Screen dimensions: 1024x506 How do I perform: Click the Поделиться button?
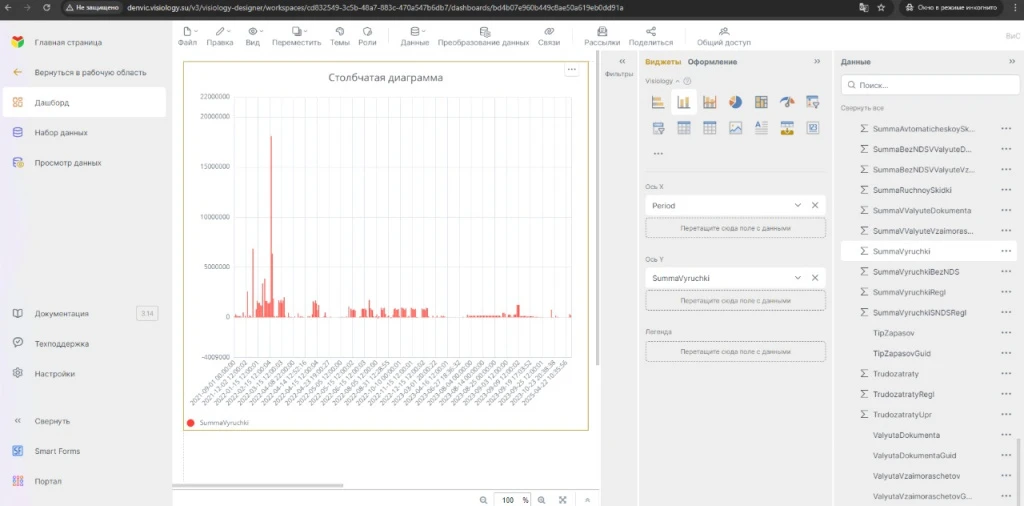pyautogui.click(x=651, y=37)
